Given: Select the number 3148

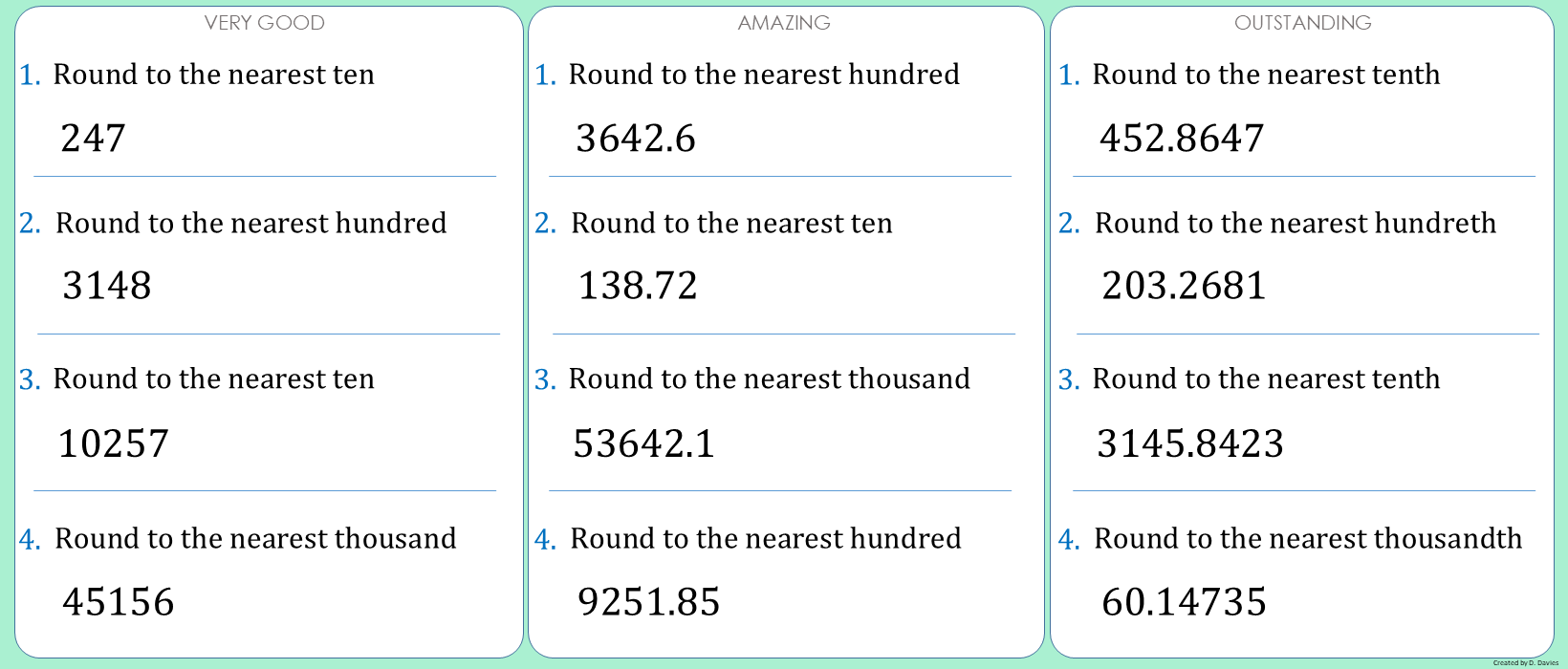Looking at the screenshot, I should point(107,286).
